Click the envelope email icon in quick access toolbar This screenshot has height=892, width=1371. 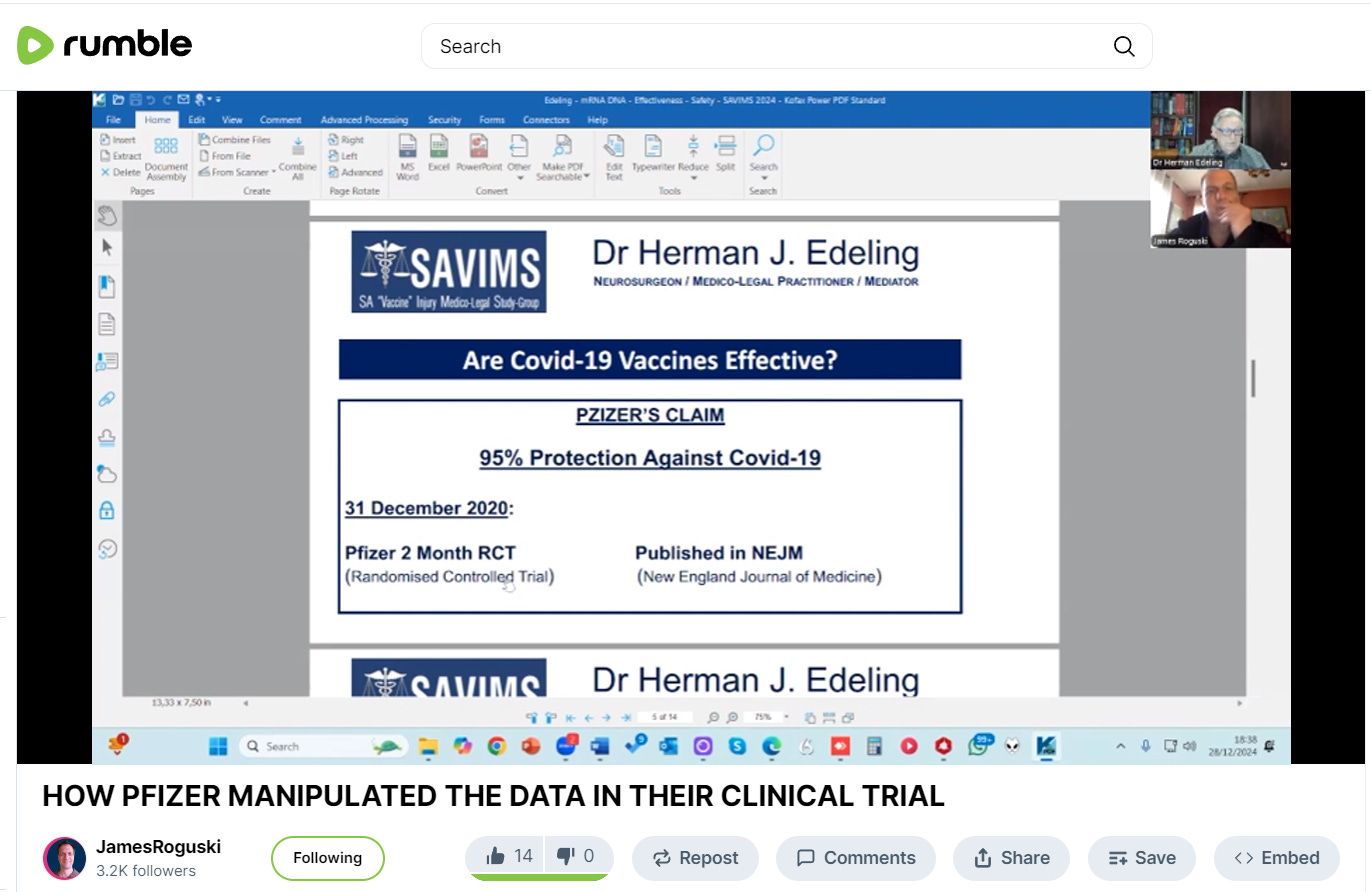[183, 100]
